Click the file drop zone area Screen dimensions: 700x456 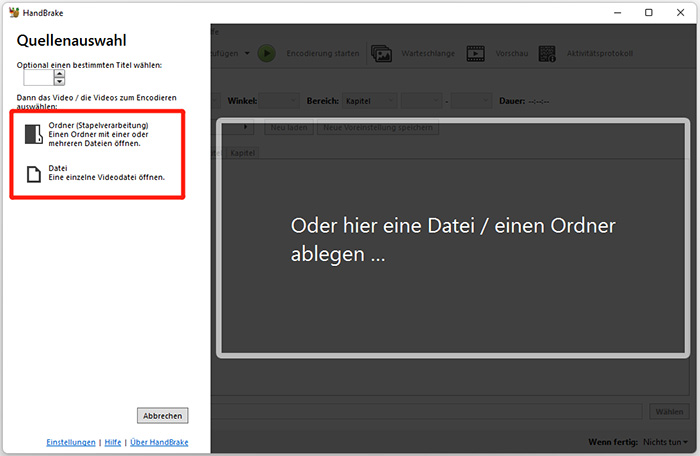[x=454, y=239]
